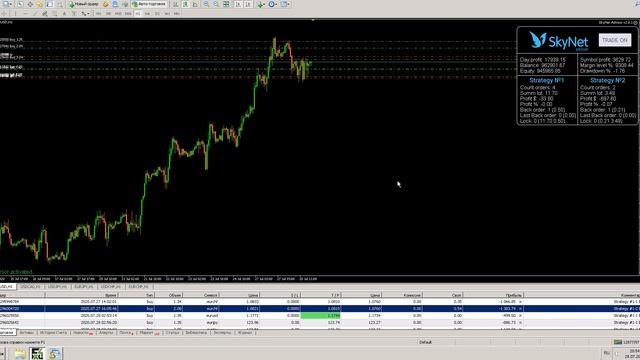The height and width of the screenshot is (360, 640).
Task: Toggle the SkyNet TRADE ON switch
Action: pyautogui.click(x=615, y=40)
